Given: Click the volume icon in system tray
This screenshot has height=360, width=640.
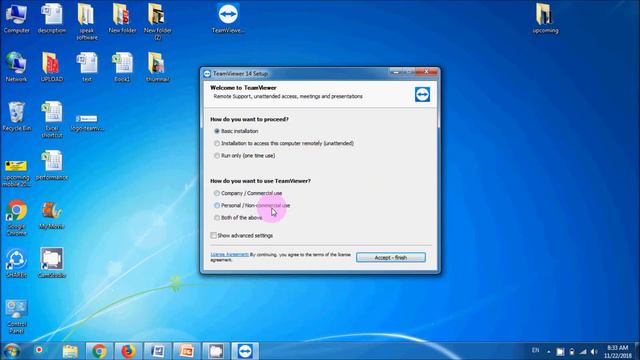Looking at the screenshot, I should point(594,351).
